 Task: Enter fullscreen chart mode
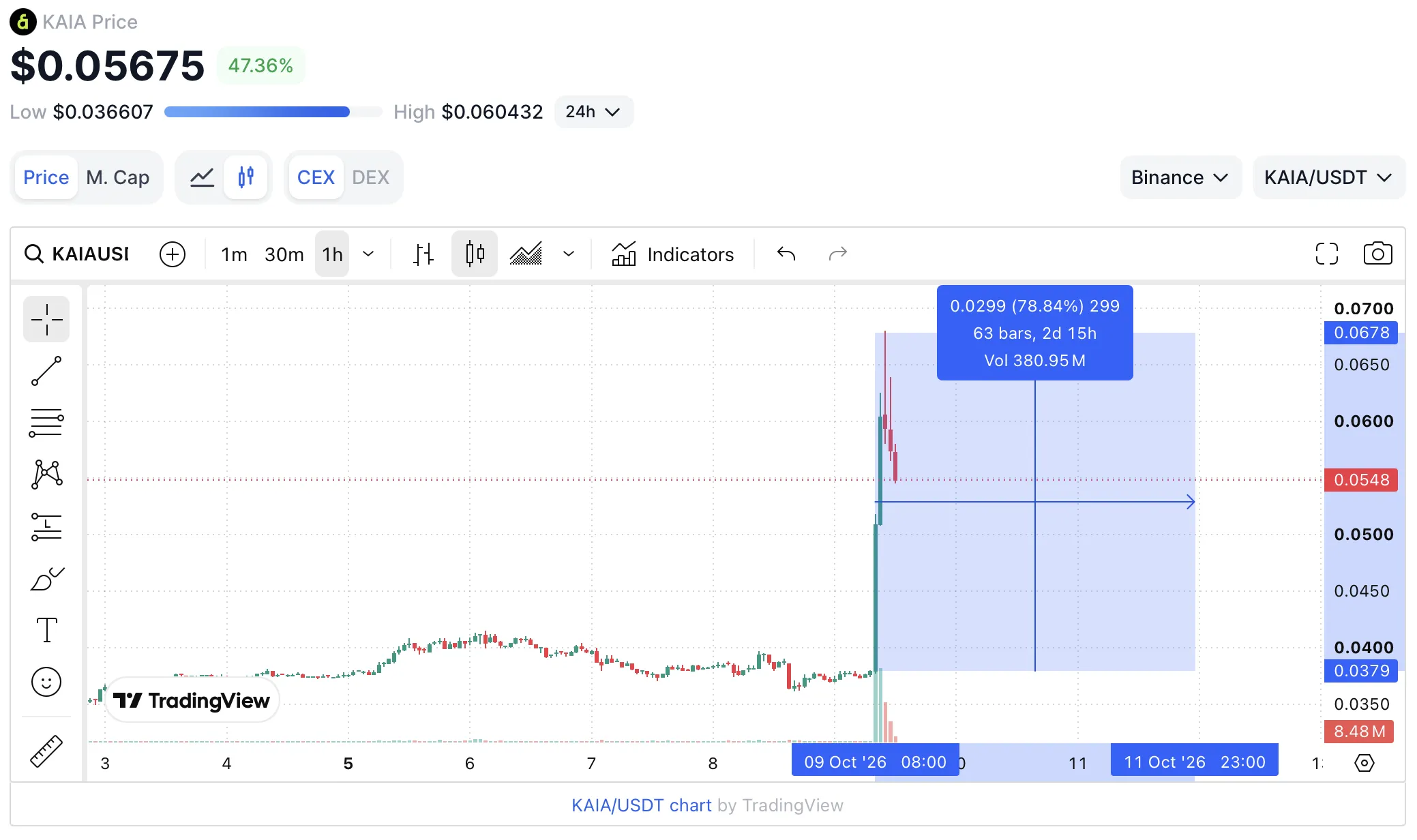pyautogui.click(x=1327, y=254)
